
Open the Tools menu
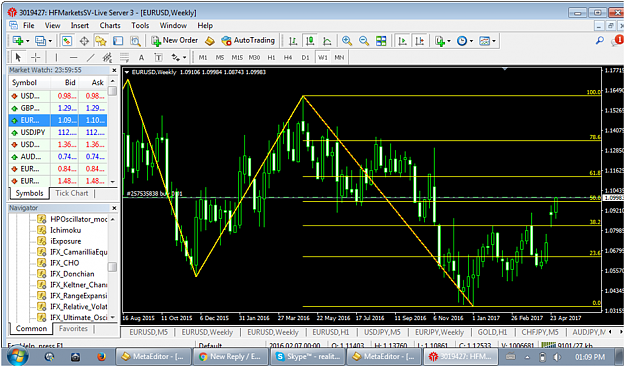pyautogui.click(x=140, y=26)
